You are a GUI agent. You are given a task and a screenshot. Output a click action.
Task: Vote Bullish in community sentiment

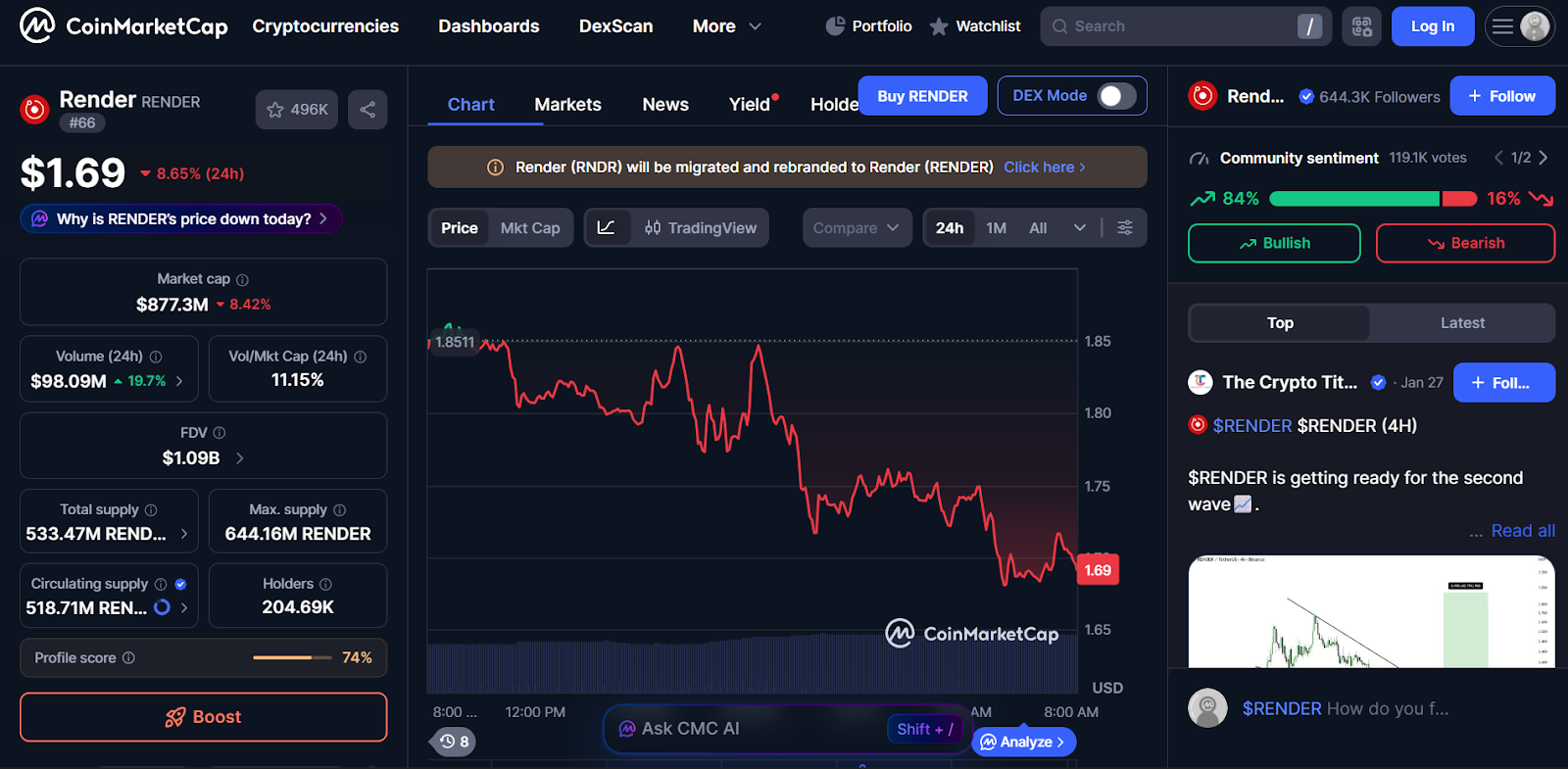click(1273, 243)
